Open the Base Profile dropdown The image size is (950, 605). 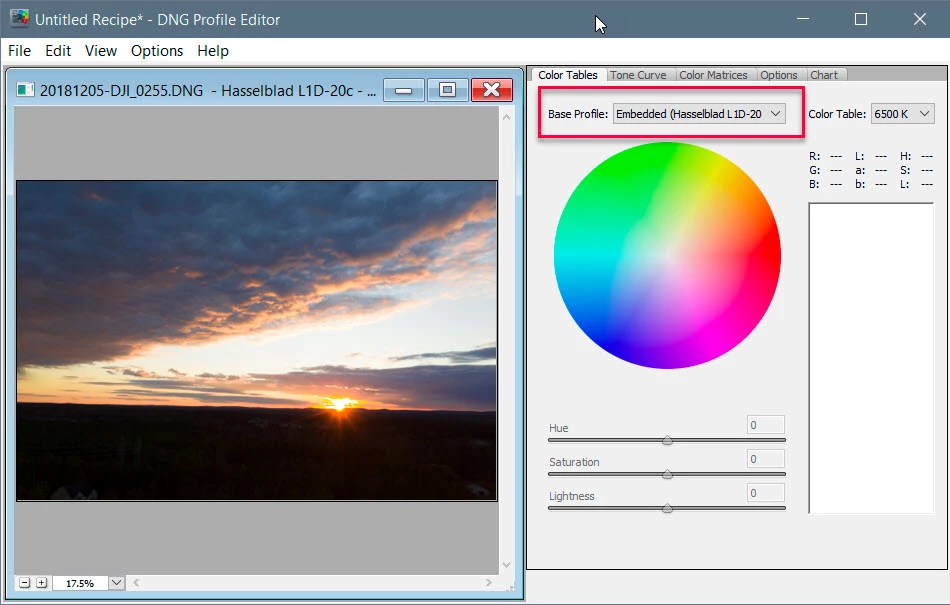[x=699, y=114]
